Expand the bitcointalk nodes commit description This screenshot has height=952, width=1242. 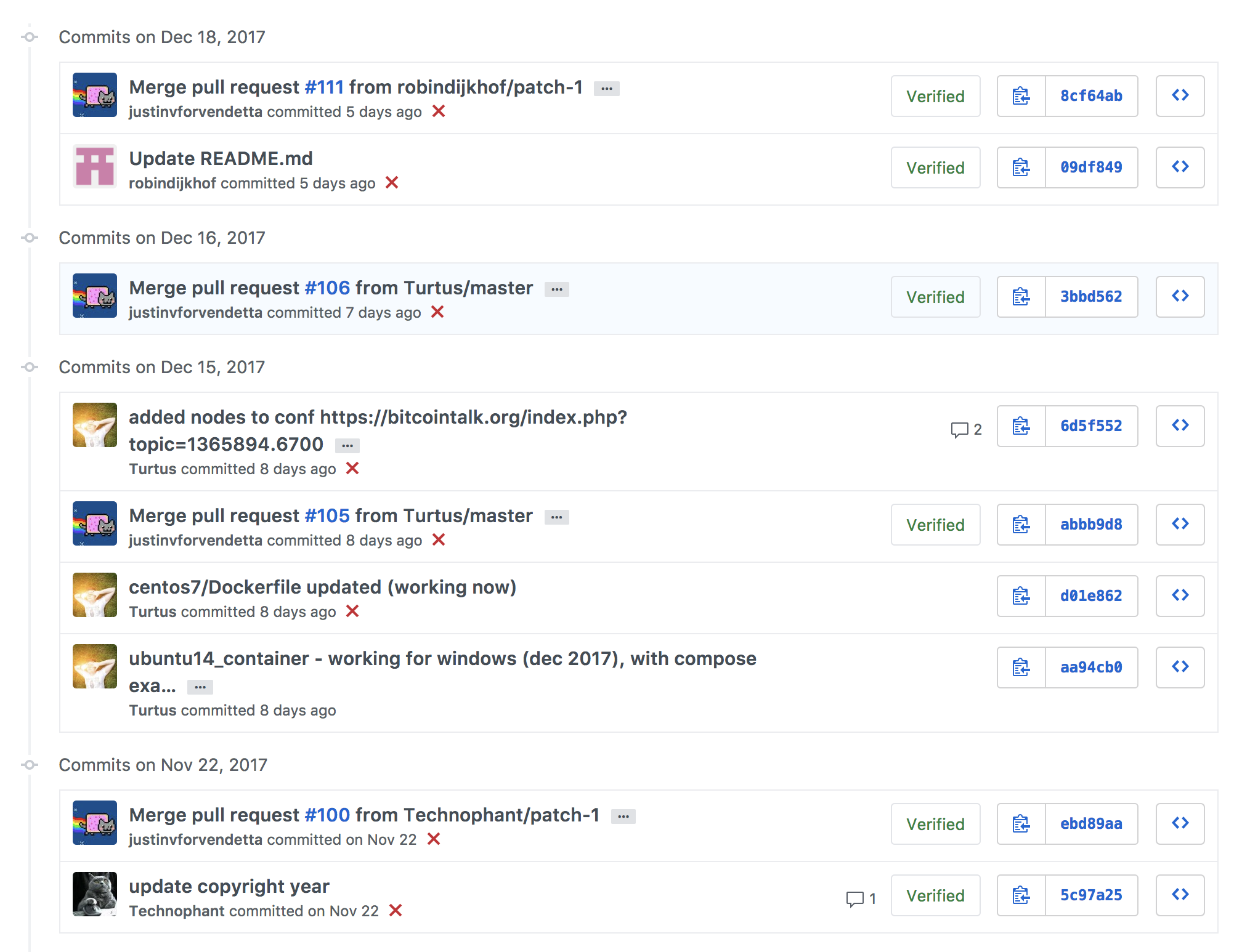tap(347, 445)
